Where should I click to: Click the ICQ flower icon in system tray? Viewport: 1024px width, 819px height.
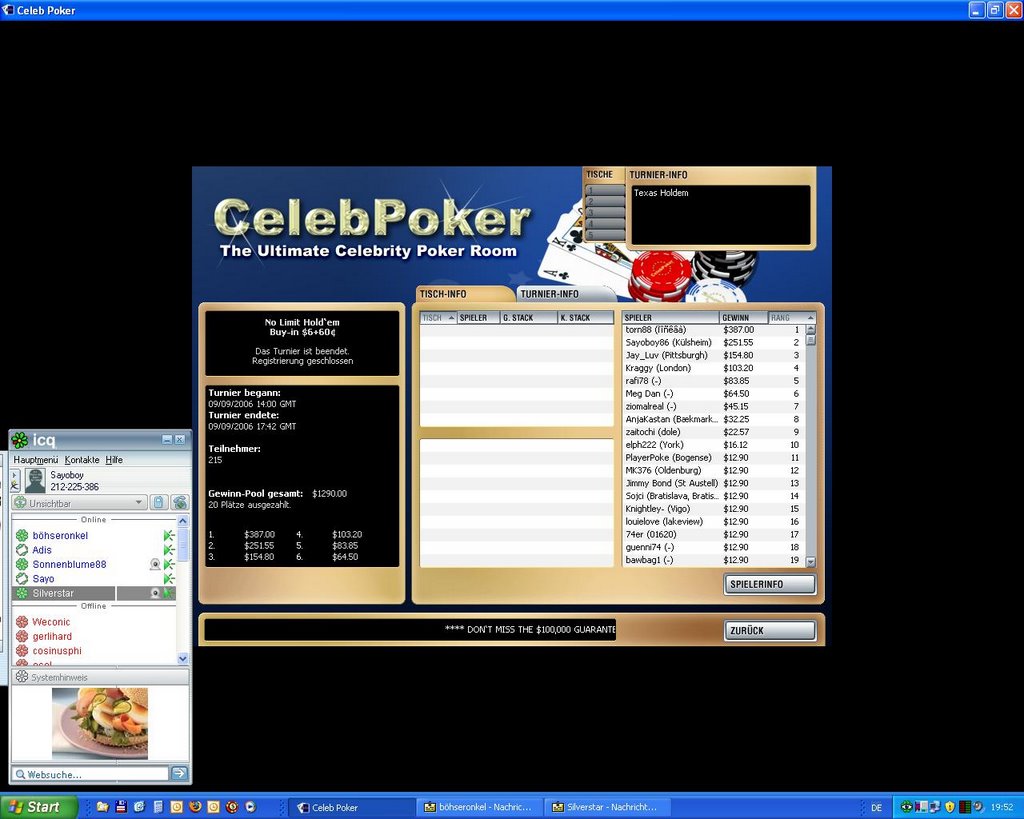point(906,807)
